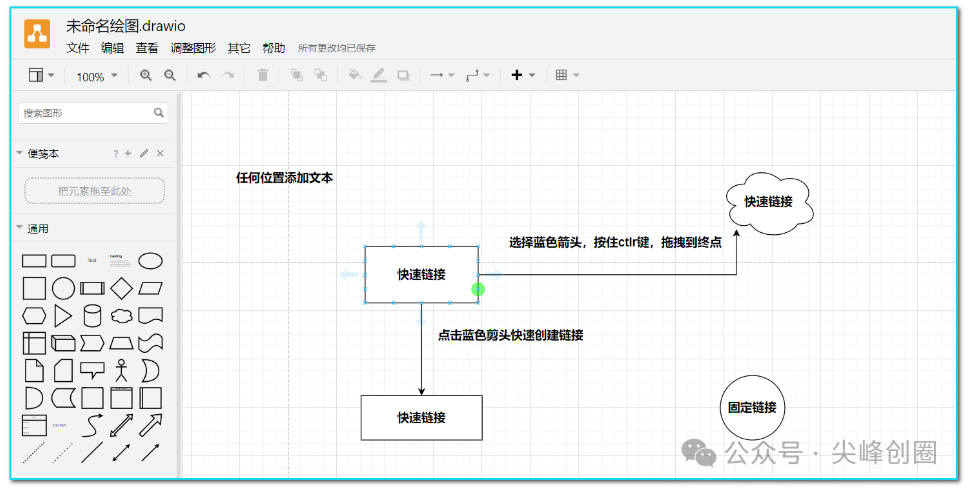Screen dimensions: 968x491
Task: Select the cloud shape in palette
Action: click(122, 316)
